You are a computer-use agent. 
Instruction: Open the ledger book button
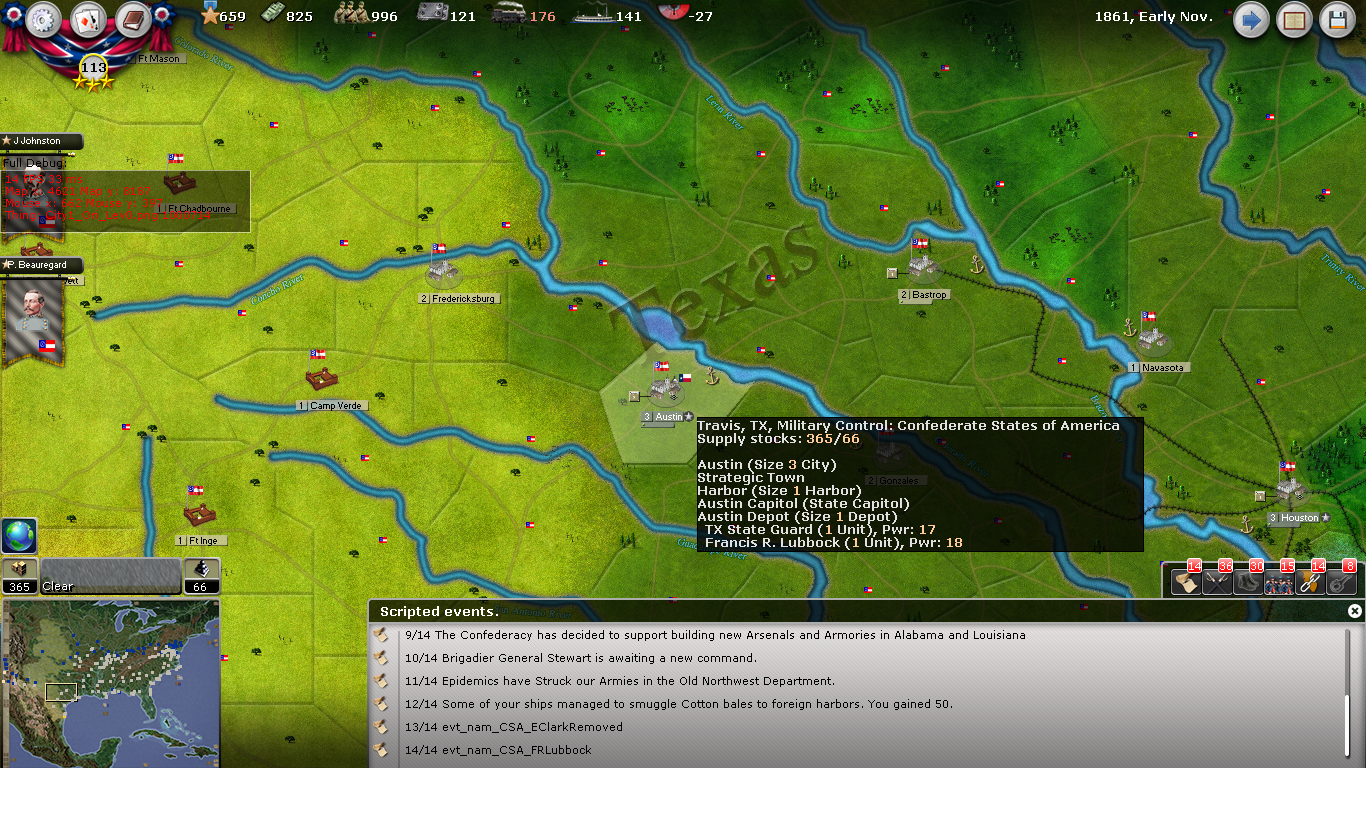[133, 20]
